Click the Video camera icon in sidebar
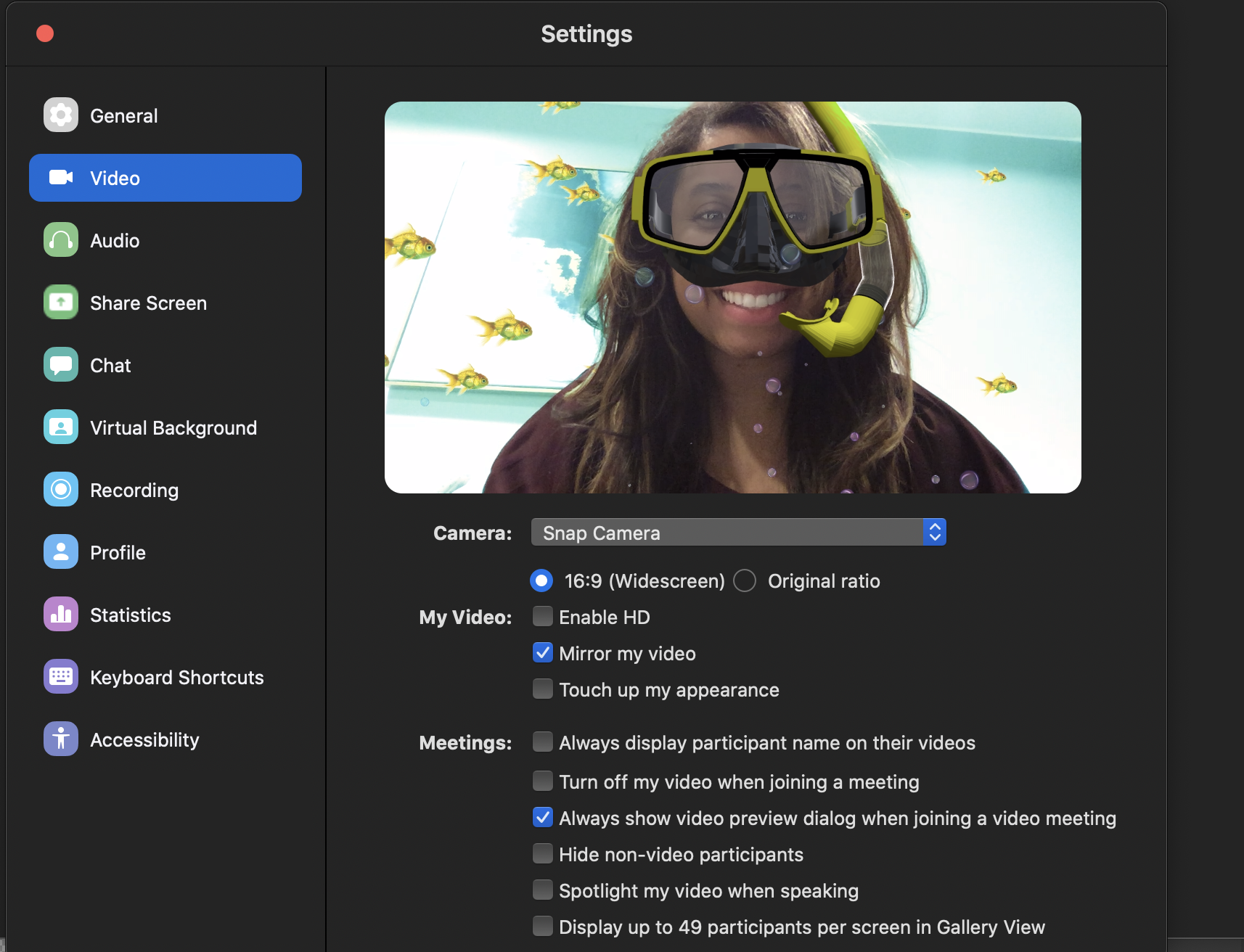This screenshot has height=952, width=1244. pyautogui.click(x=61, y=177)
